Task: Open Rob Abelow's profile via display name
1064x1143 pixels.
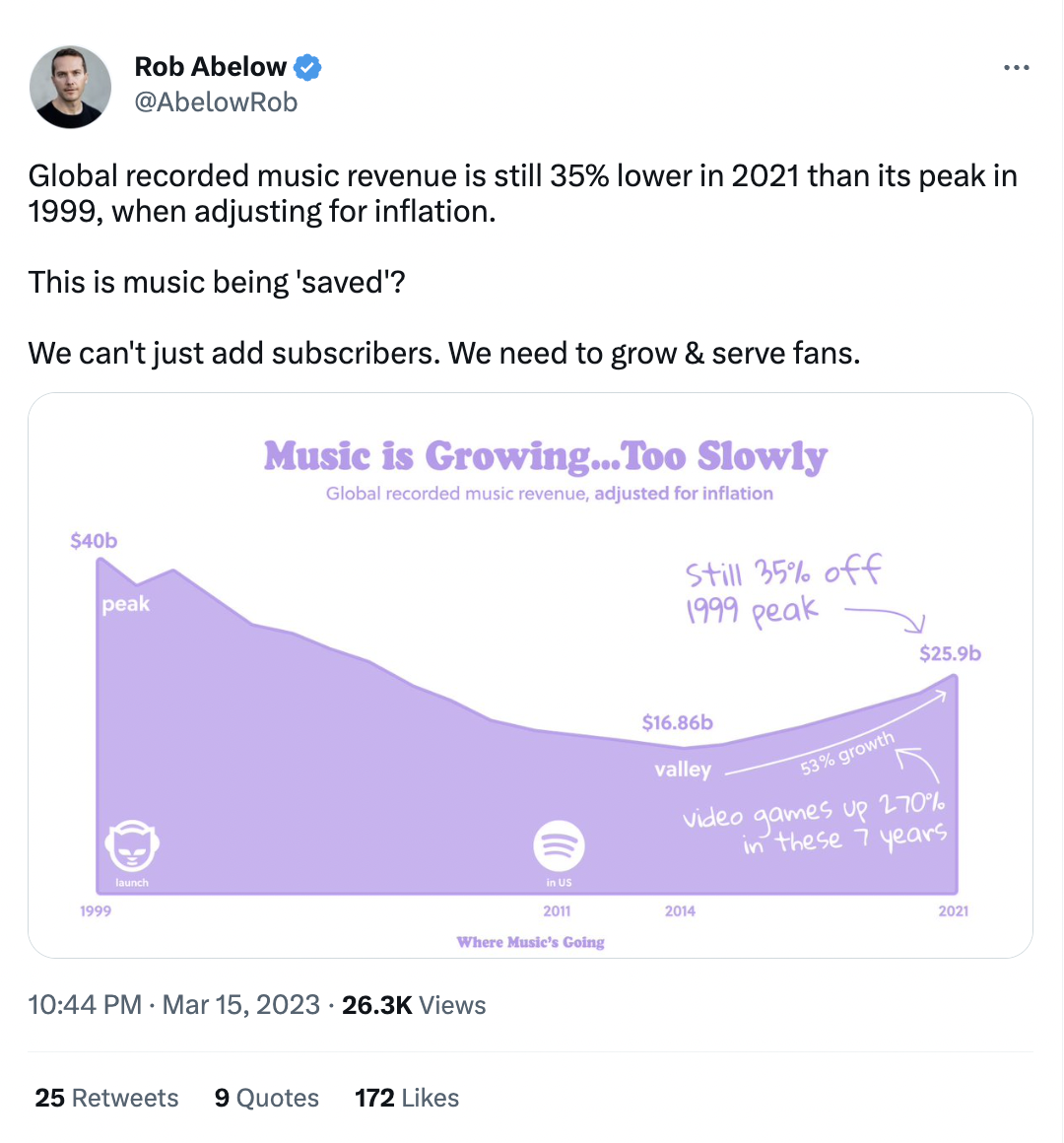Action: click(x=212, y=66)
